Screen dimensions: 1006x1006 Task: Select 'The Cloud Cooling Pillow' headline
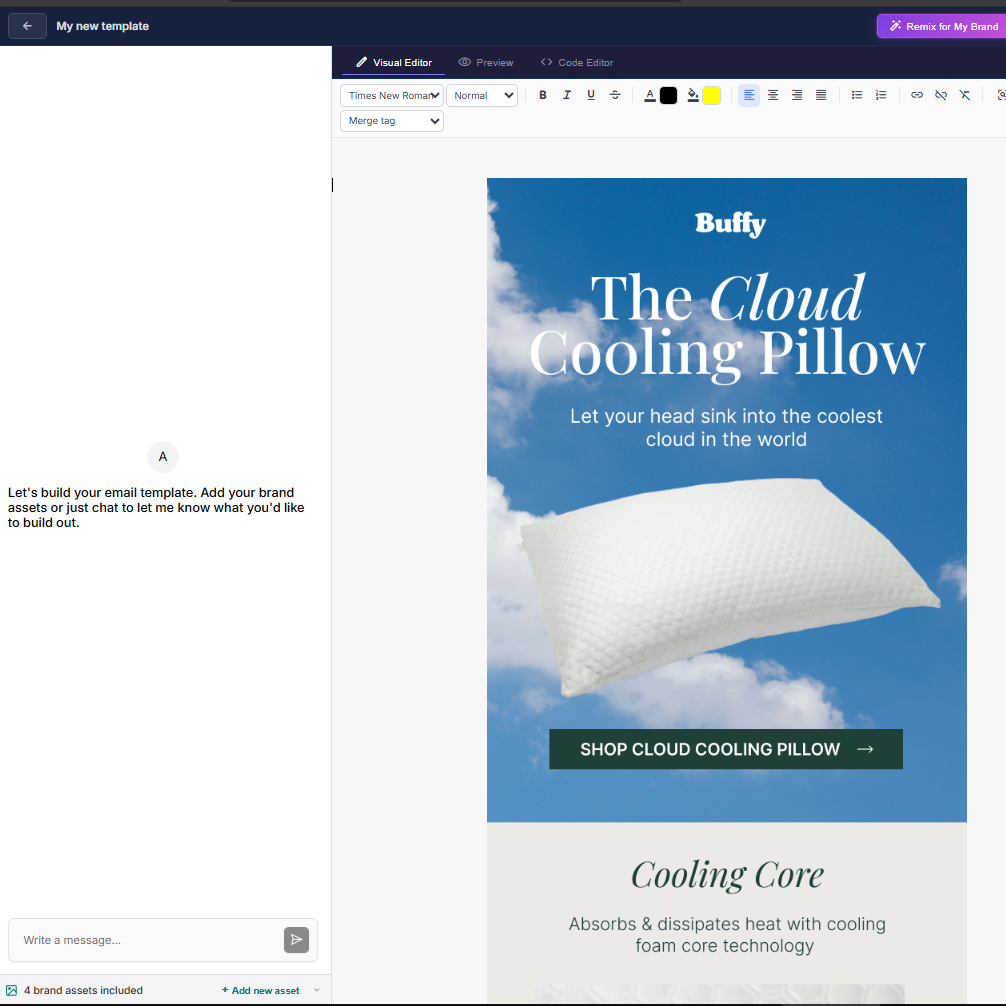[727, 326]
